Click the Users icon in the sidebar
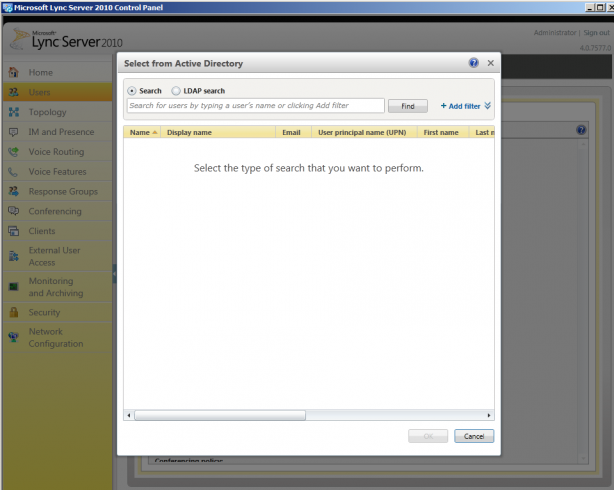The image size is (614, 490). coord(14,92)
